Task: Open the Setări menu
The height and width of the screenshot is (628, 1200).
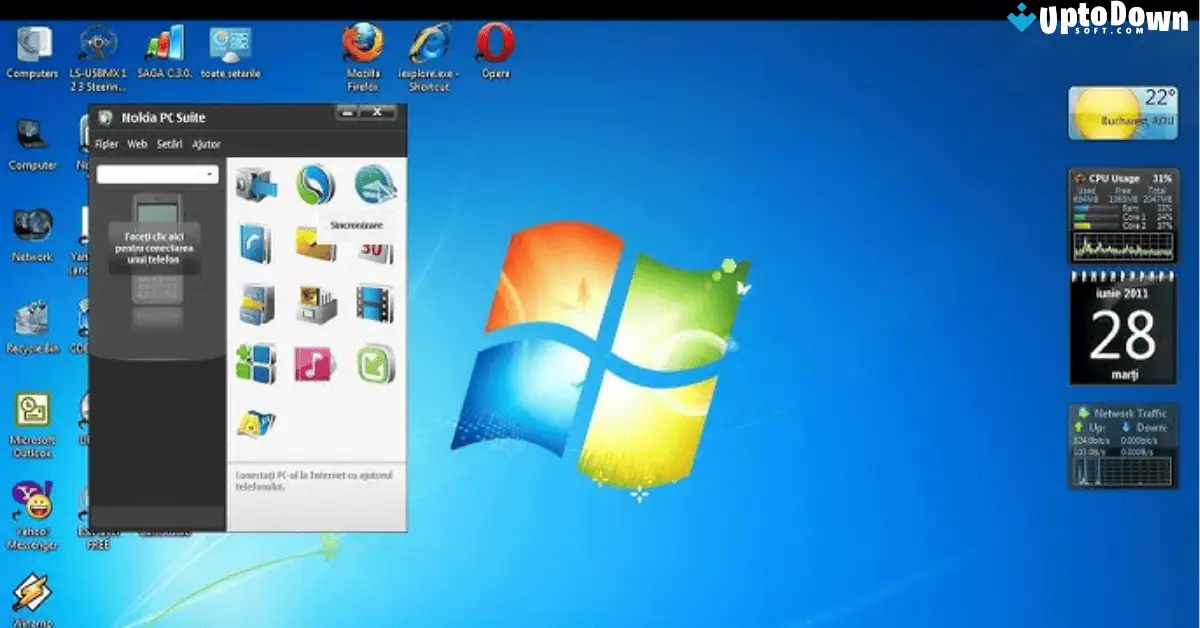Action: [x=168, y=144]
